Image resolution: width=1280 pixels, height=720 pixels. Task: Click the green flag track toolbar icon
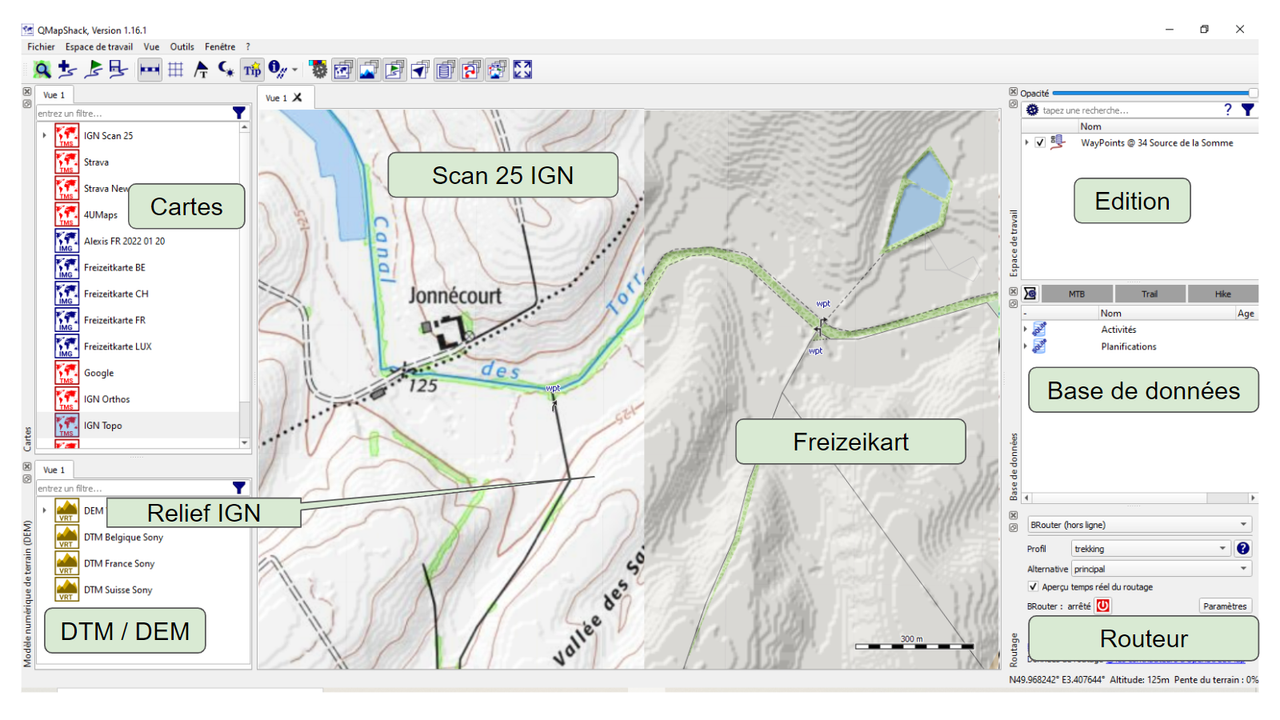point(93,70)
